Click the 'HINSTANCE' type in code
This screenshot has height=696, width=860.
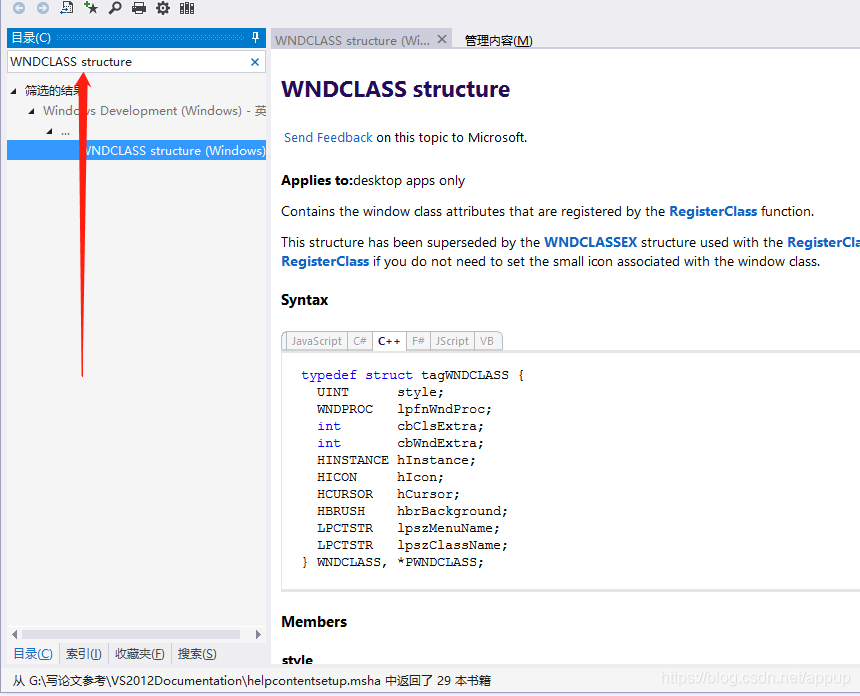point(353,460)
